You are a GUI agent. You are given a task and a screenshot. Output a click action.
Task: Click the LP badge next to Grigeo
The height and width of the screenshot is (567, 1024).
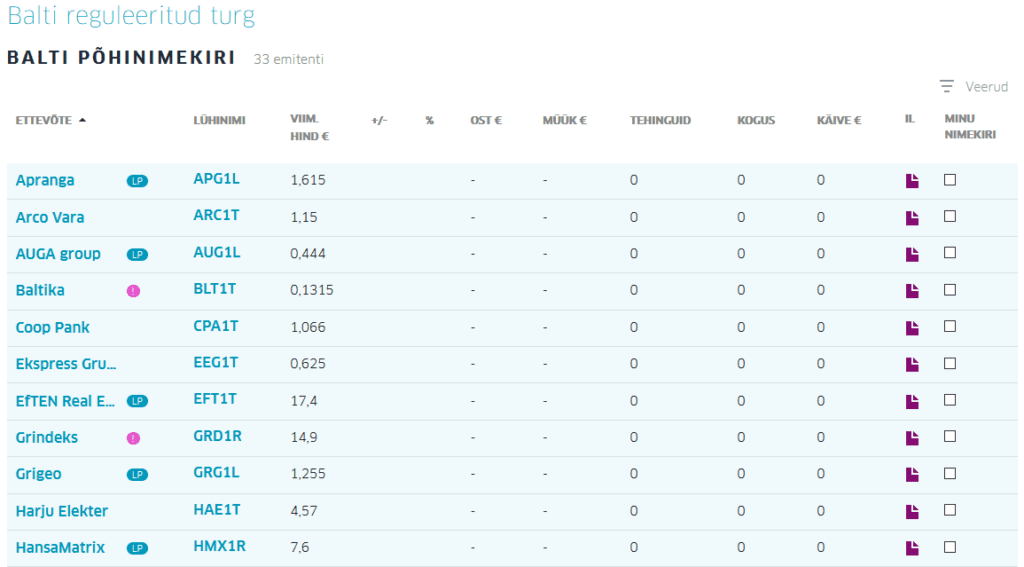pyautogui.click(x=137, y=475)
